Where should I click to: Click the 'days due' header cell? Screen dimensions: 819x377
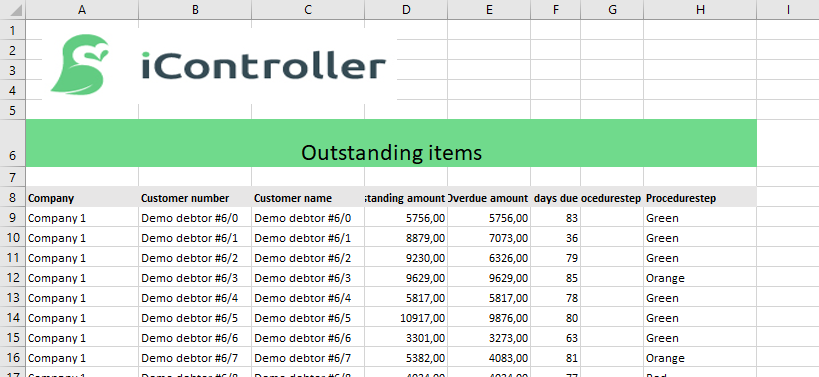click(x=555, y=197)
